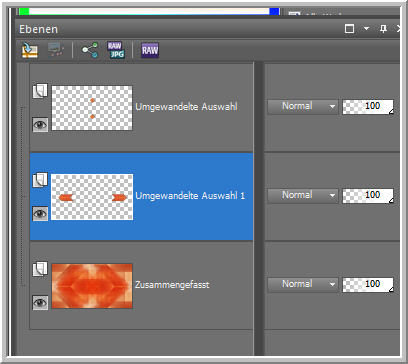408x364 pixels.
Task: Maximize the Ebenen panel
Action: coord(349,29)
